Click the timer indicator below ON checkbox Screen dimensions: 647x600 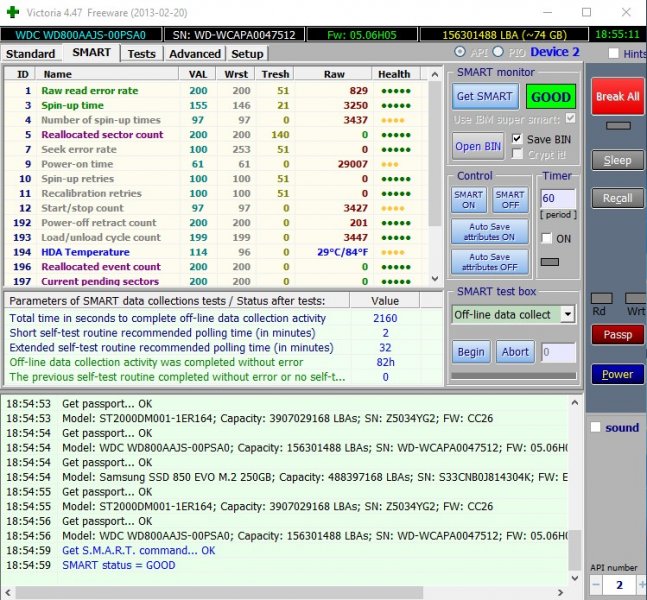pyautogui.click(x=550, y=262)
